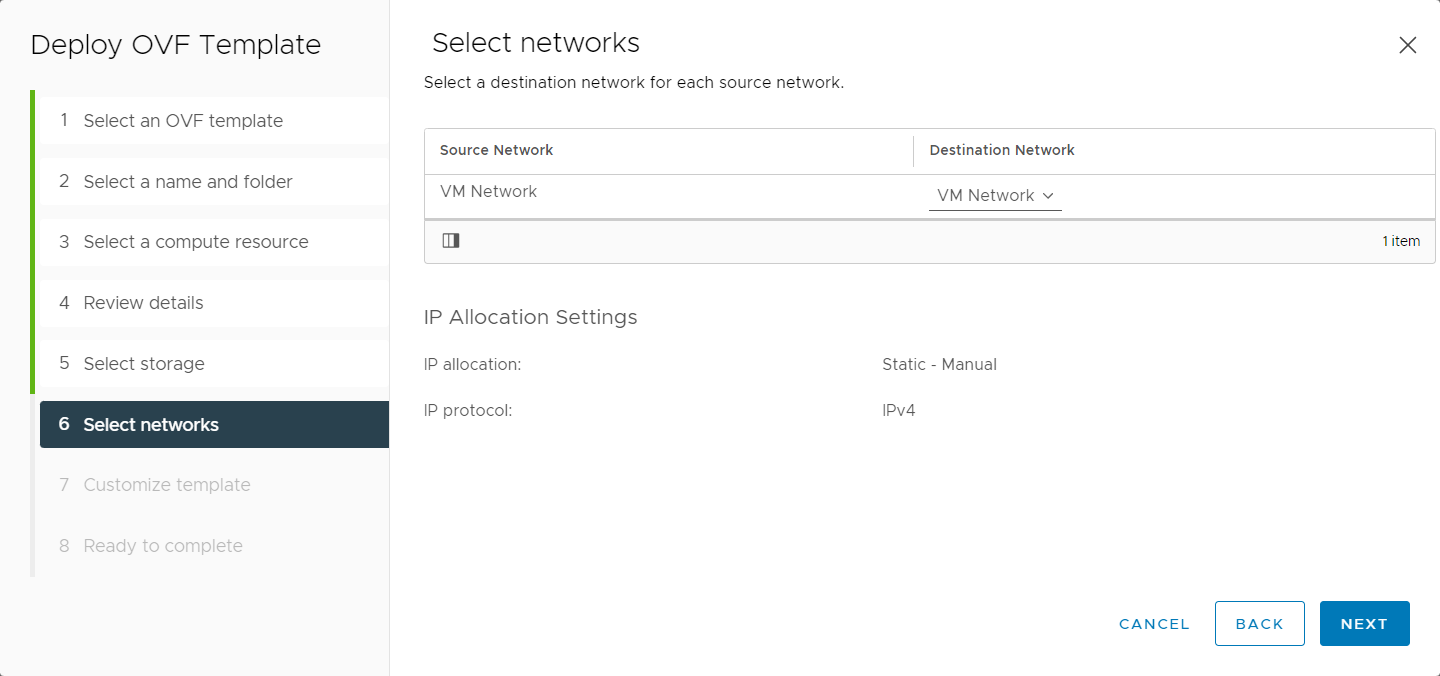This screenshot has width=1440, height=676.
Task: Return to step 4 Review details
Action: 212,303
